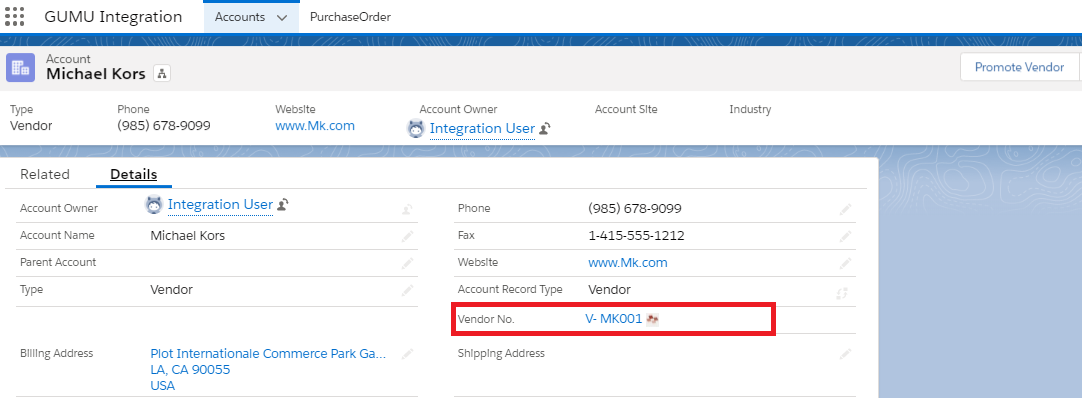Edit Phone pencil icon
The image size is (1082, 403).
845,209
